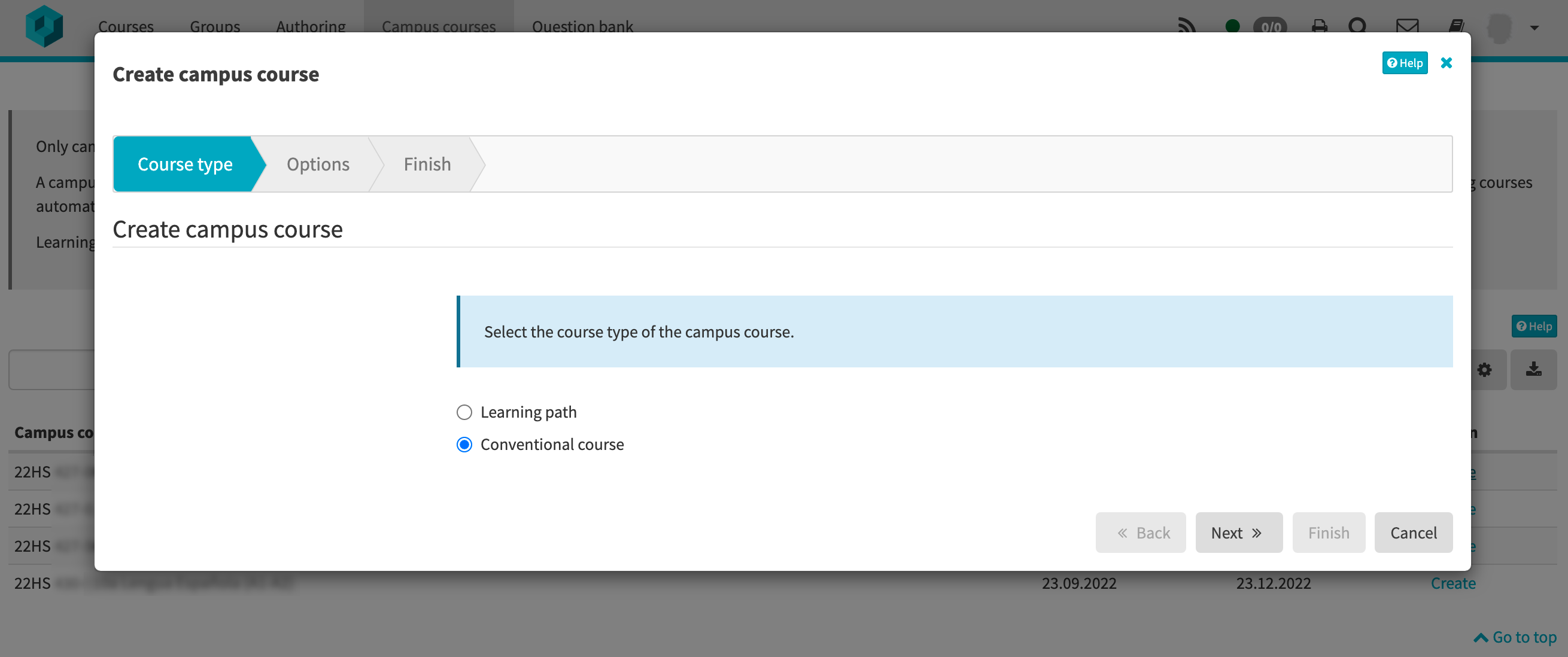Go to the Options wizard step
This screenshot has width=1568, height=657.
pyautogui.click(x=318, y=164)
